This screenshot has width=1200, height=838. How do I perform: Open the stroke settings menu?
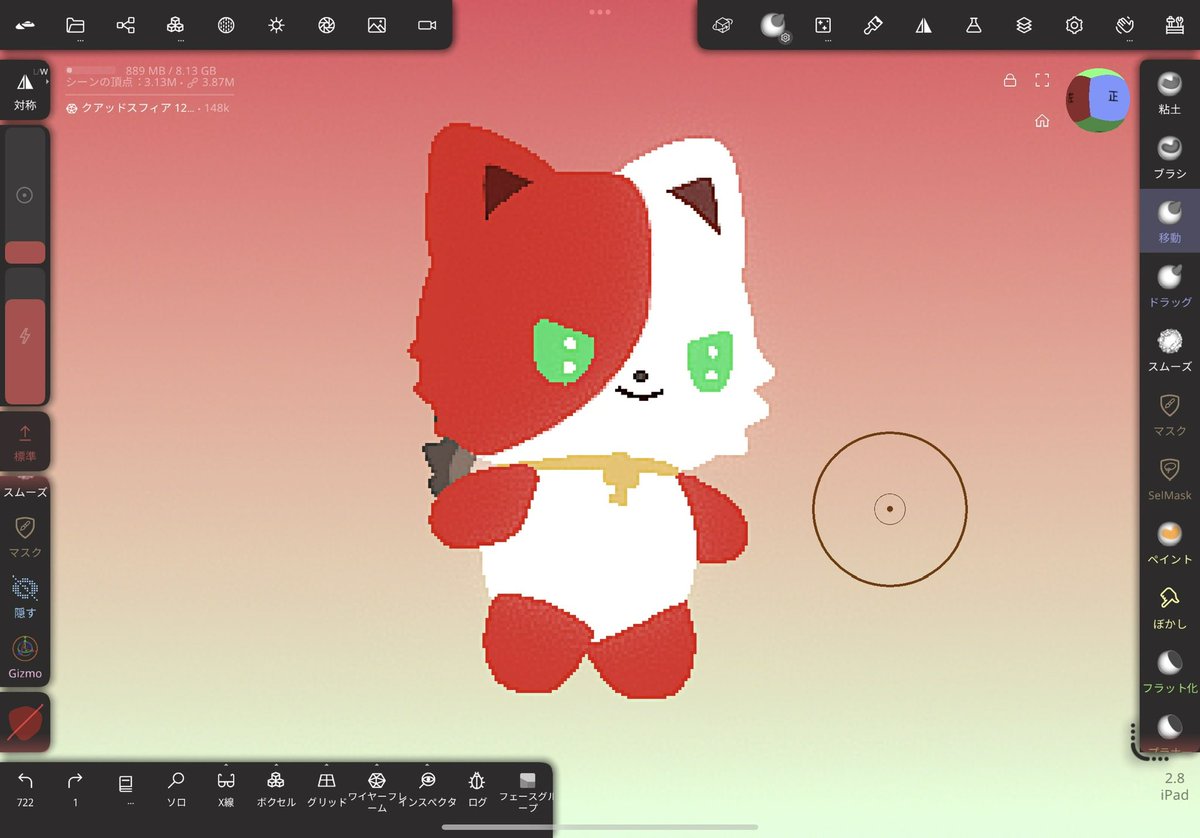point(824,25)
